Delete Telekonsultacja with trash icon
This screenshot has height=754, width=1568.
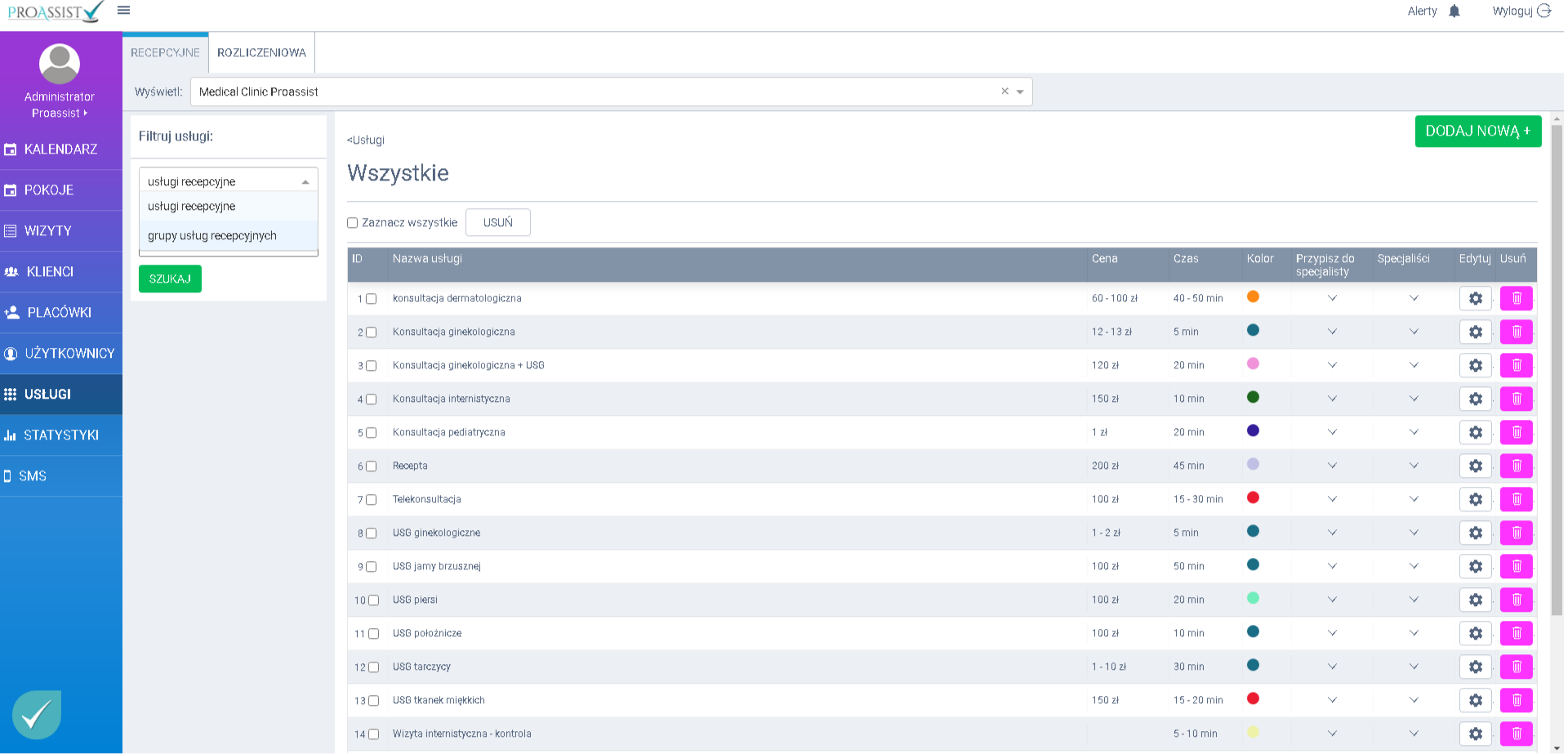pos(1516,499)
